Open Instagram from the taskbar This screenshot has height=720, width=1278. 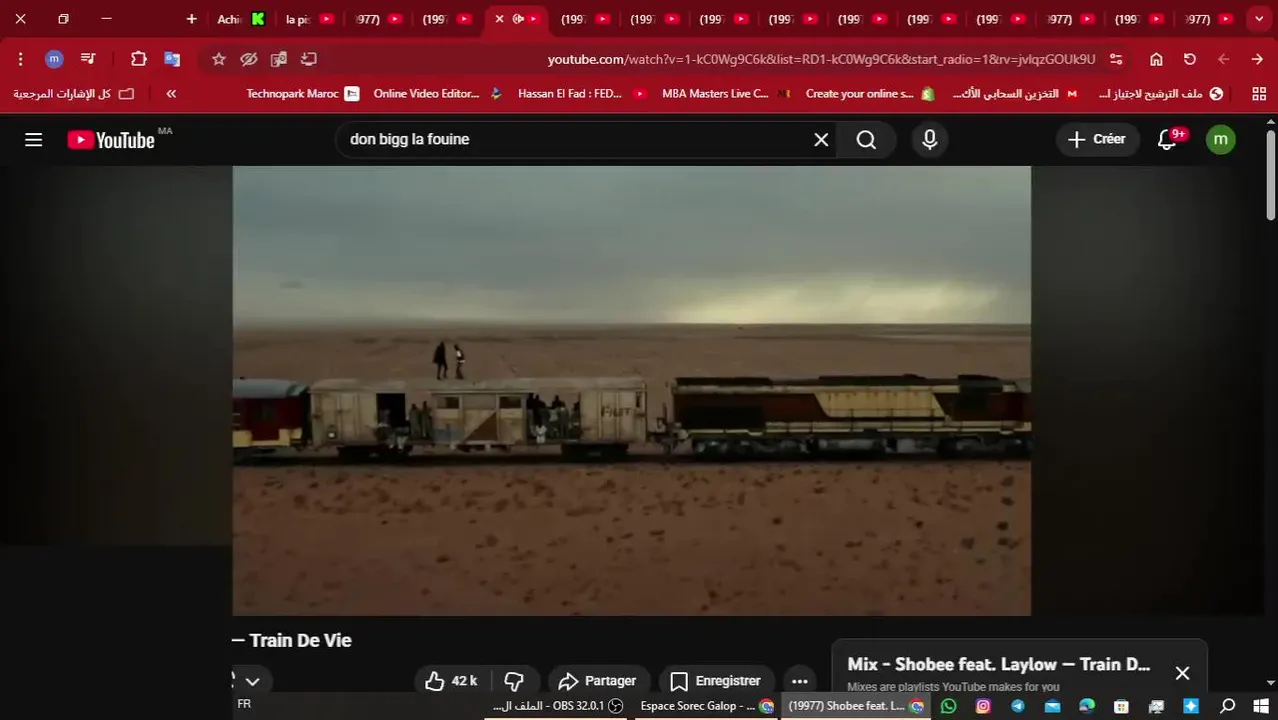point(983,706)
